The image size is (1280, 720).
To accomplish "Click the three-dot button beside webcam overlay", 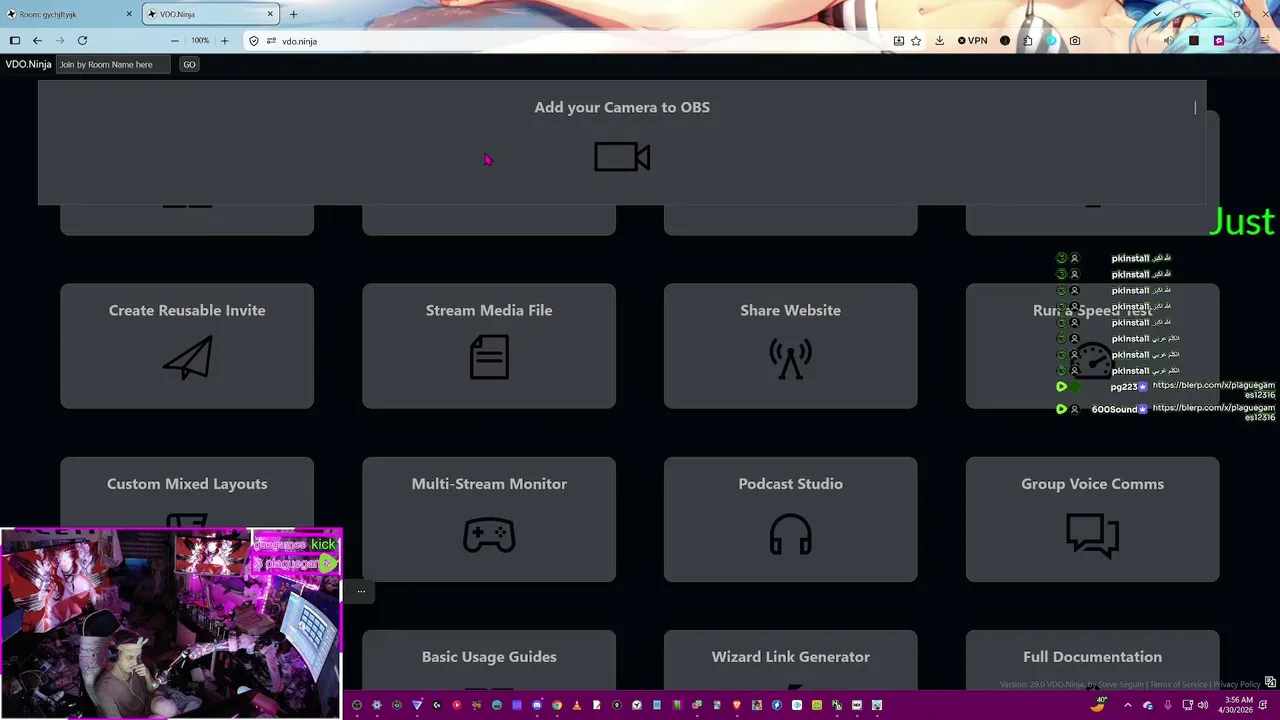I will point(361,591).
